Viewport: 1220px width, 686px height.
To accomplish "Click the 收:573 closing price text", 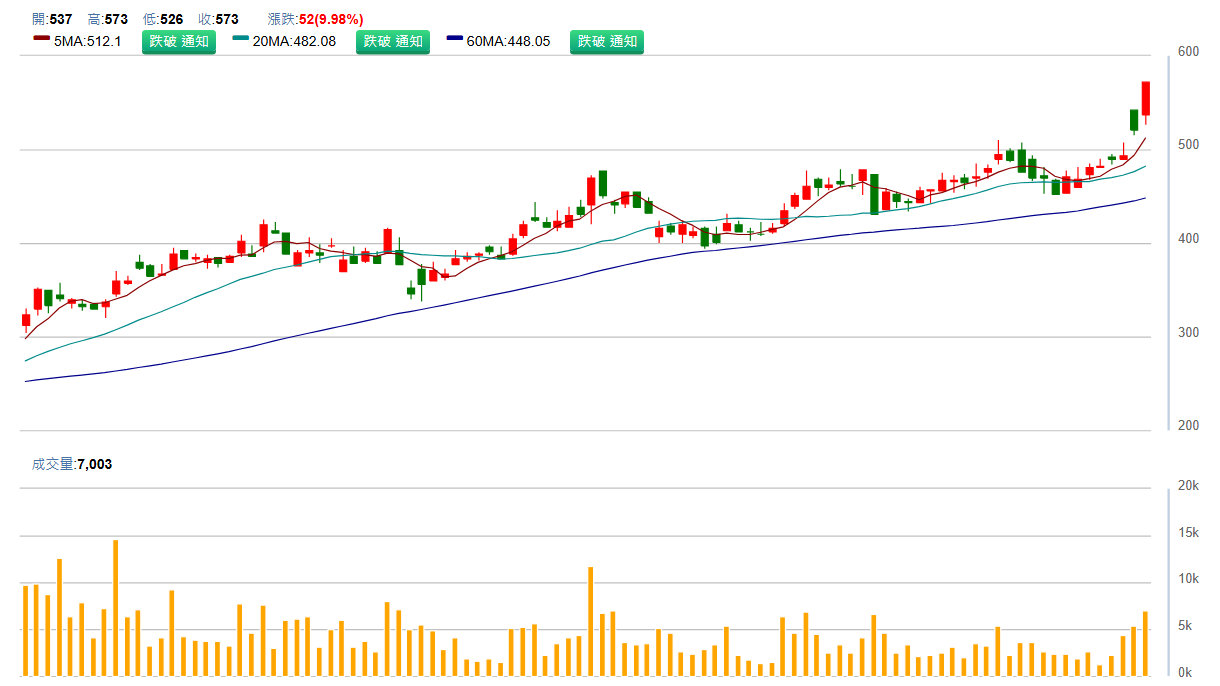I will [x=218, y=19].
